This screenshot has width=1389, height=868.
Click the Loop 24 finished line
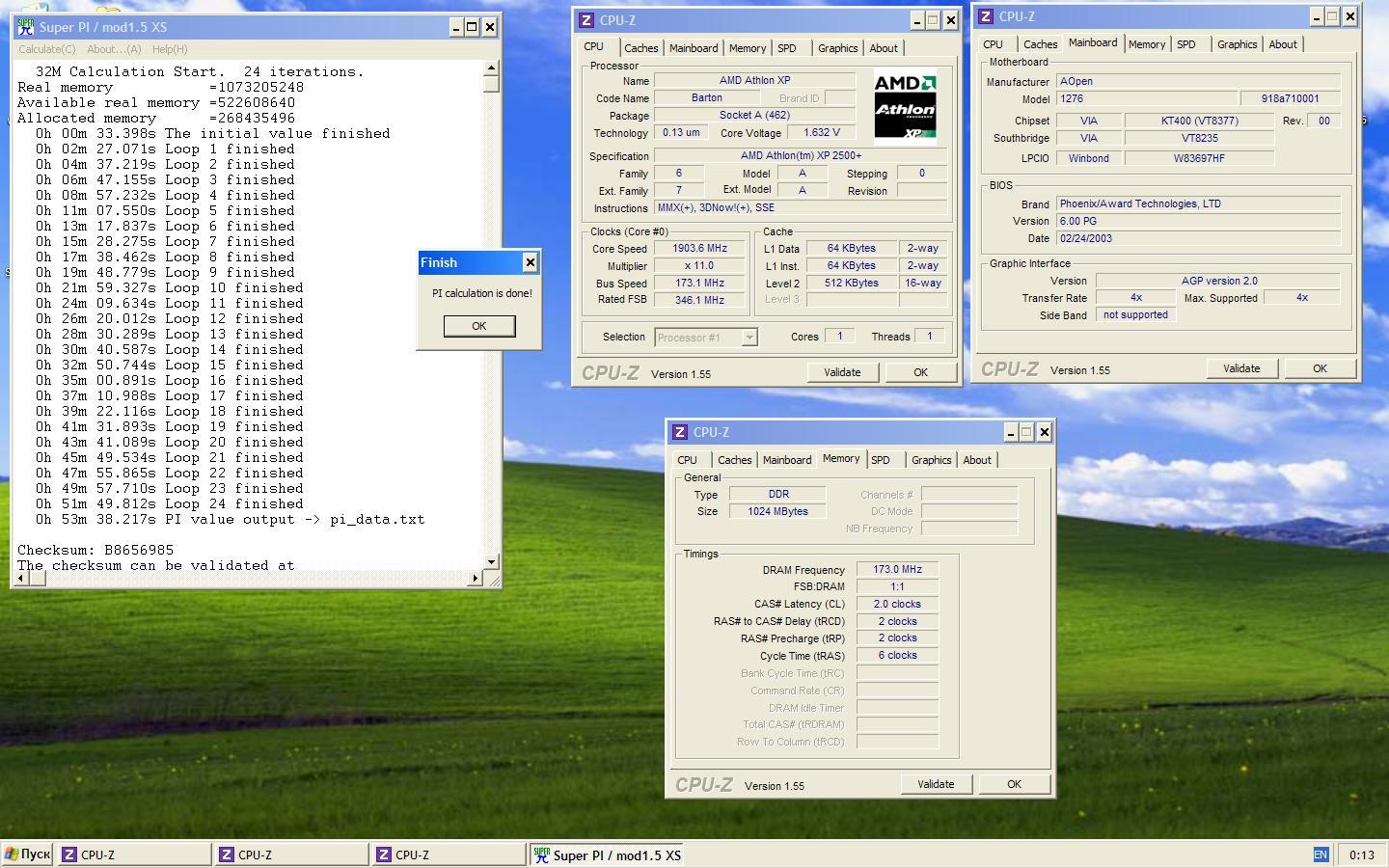pyautogui.click(x=169, y=503)
